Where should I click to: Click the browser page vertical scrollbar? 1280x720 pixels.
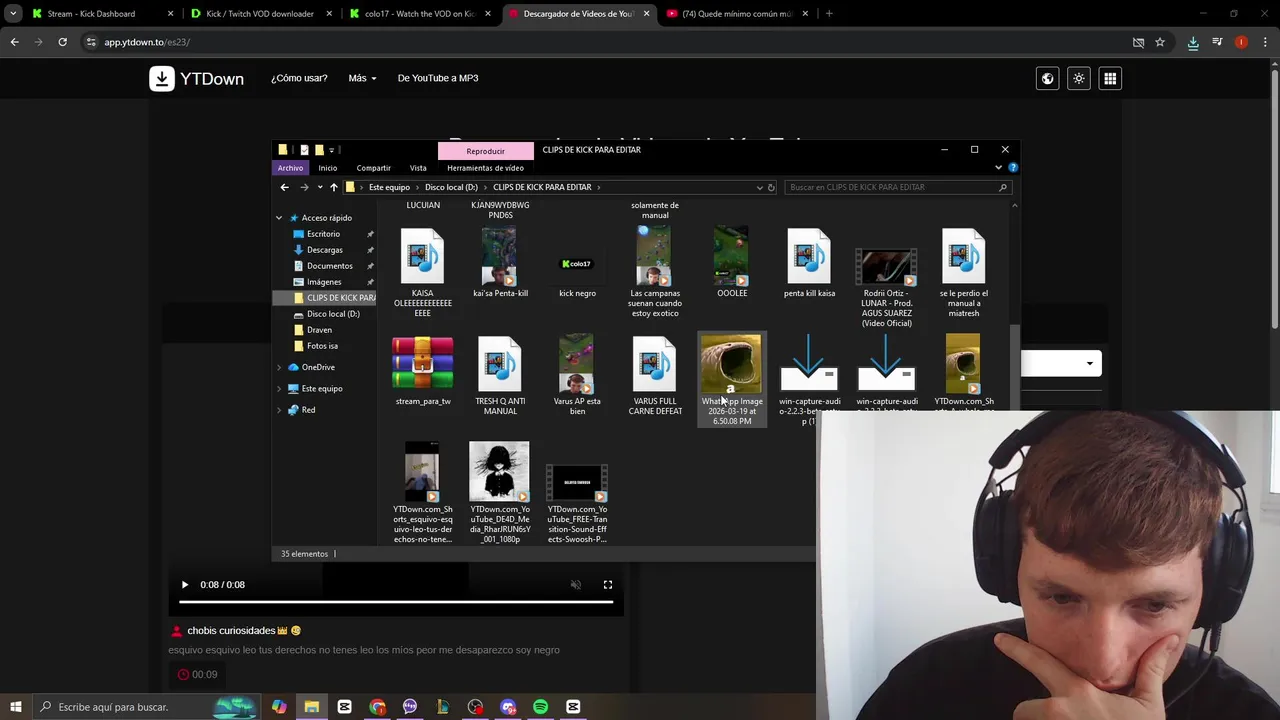coord(1274,200)
